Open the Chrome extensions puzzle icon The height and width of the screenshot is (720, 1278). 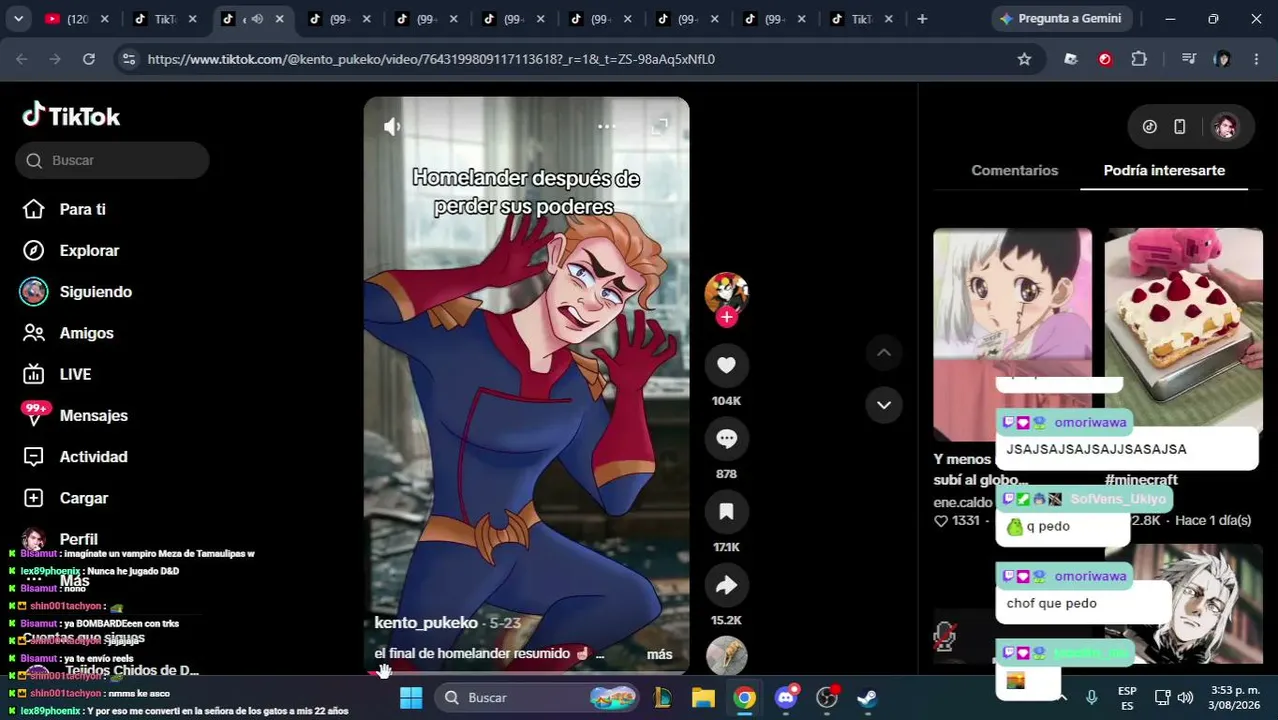click(x=1139, y=59)
